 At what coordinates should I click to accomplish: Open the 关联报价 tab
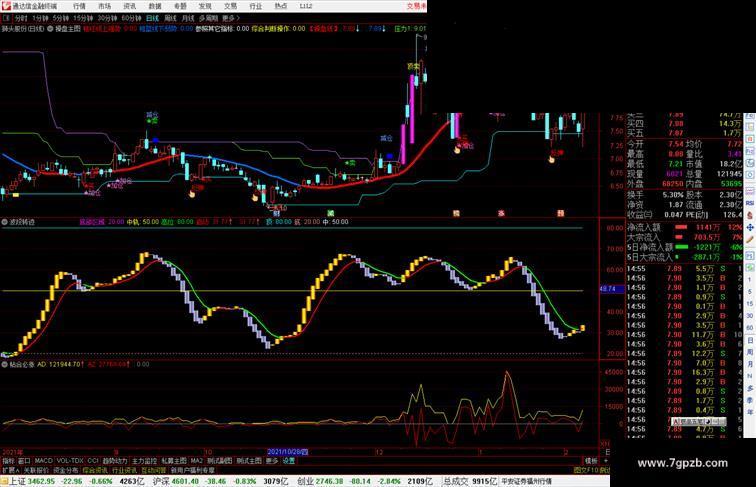click(36, 470)
